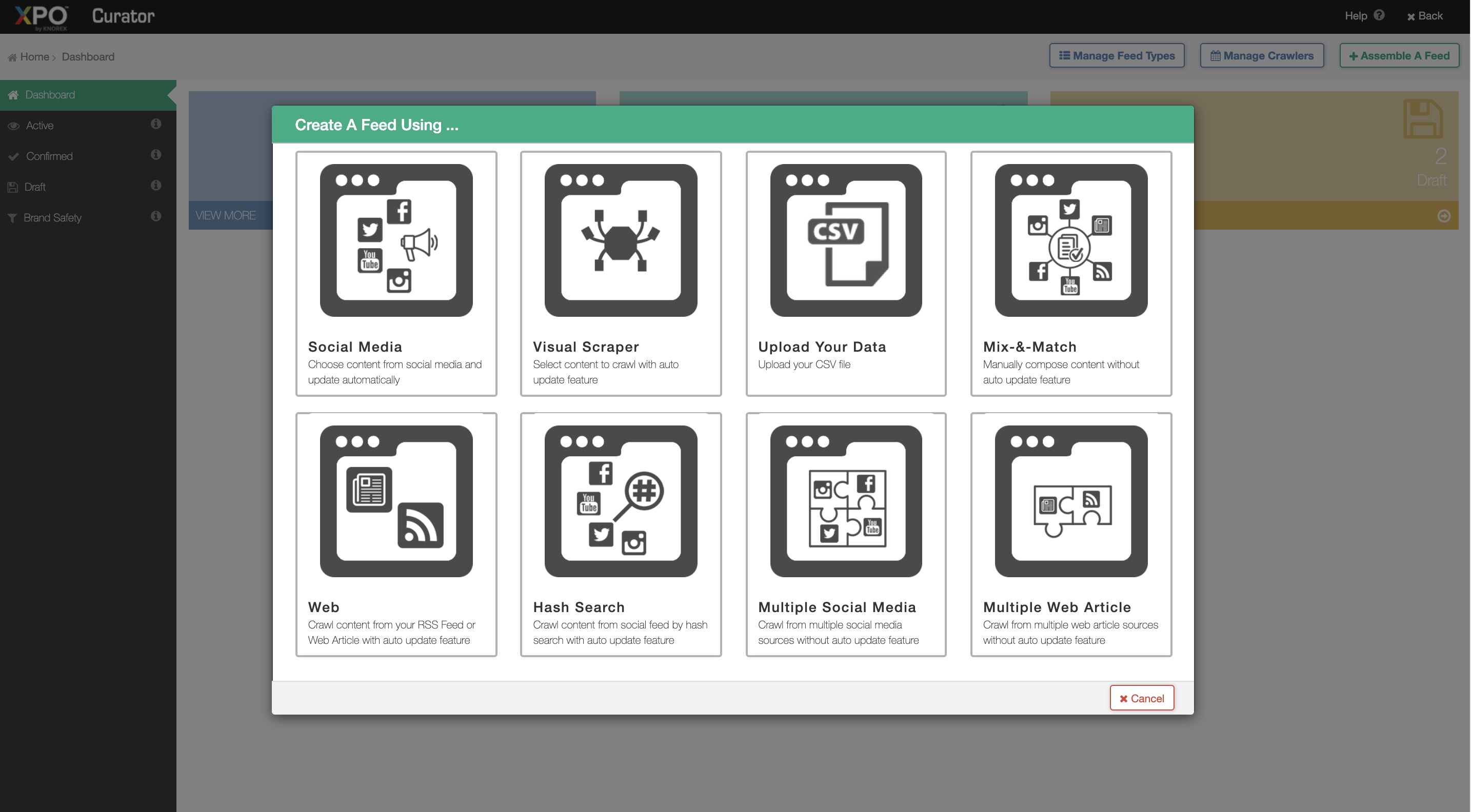Viewport: 1471px width, 812px height.
Task: Select the Social Media feed icon
Action: 396,240
